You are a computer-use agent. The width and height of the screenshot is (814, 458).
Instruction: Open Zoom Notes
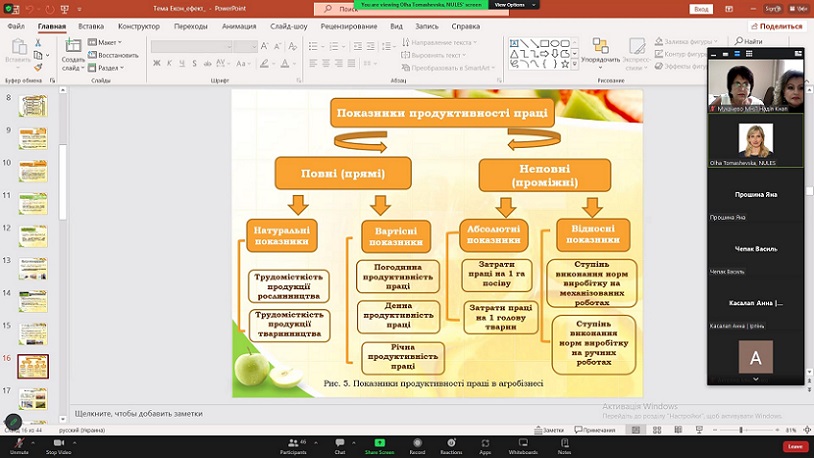pyautogui.click(x=564, y=446)
